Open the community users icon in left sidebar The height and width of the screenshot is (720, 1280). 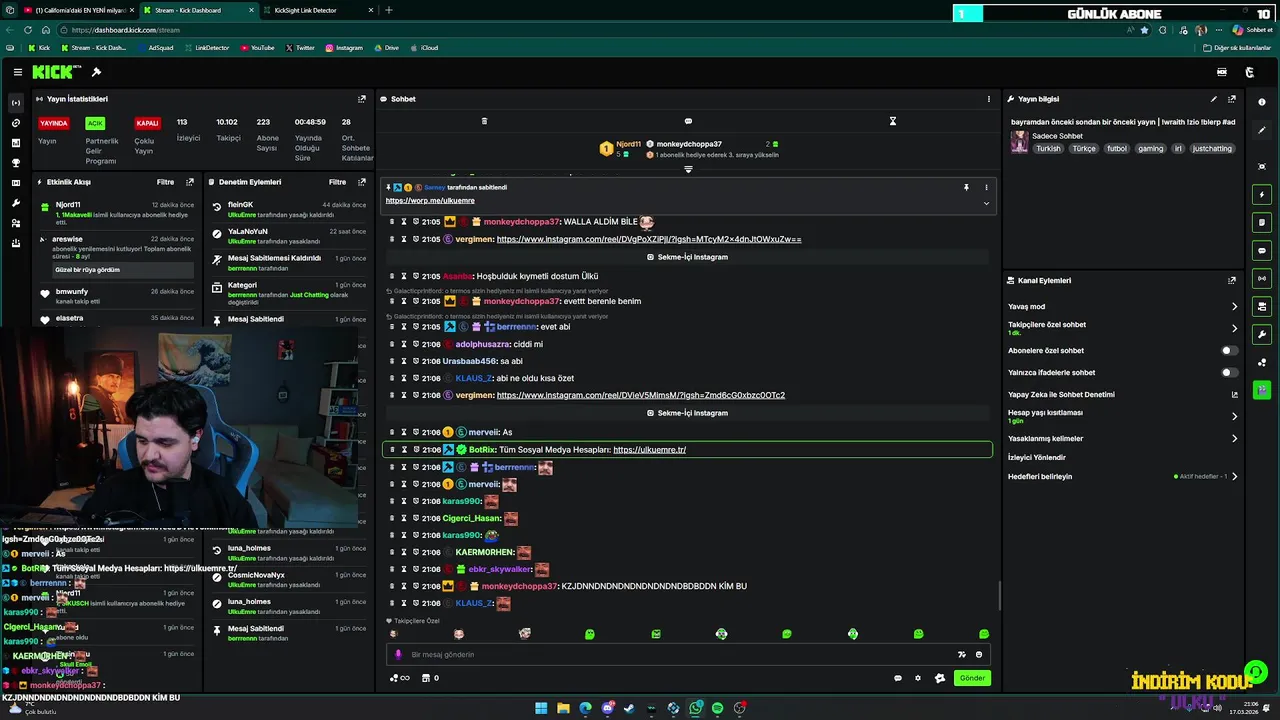pos(15,223)
